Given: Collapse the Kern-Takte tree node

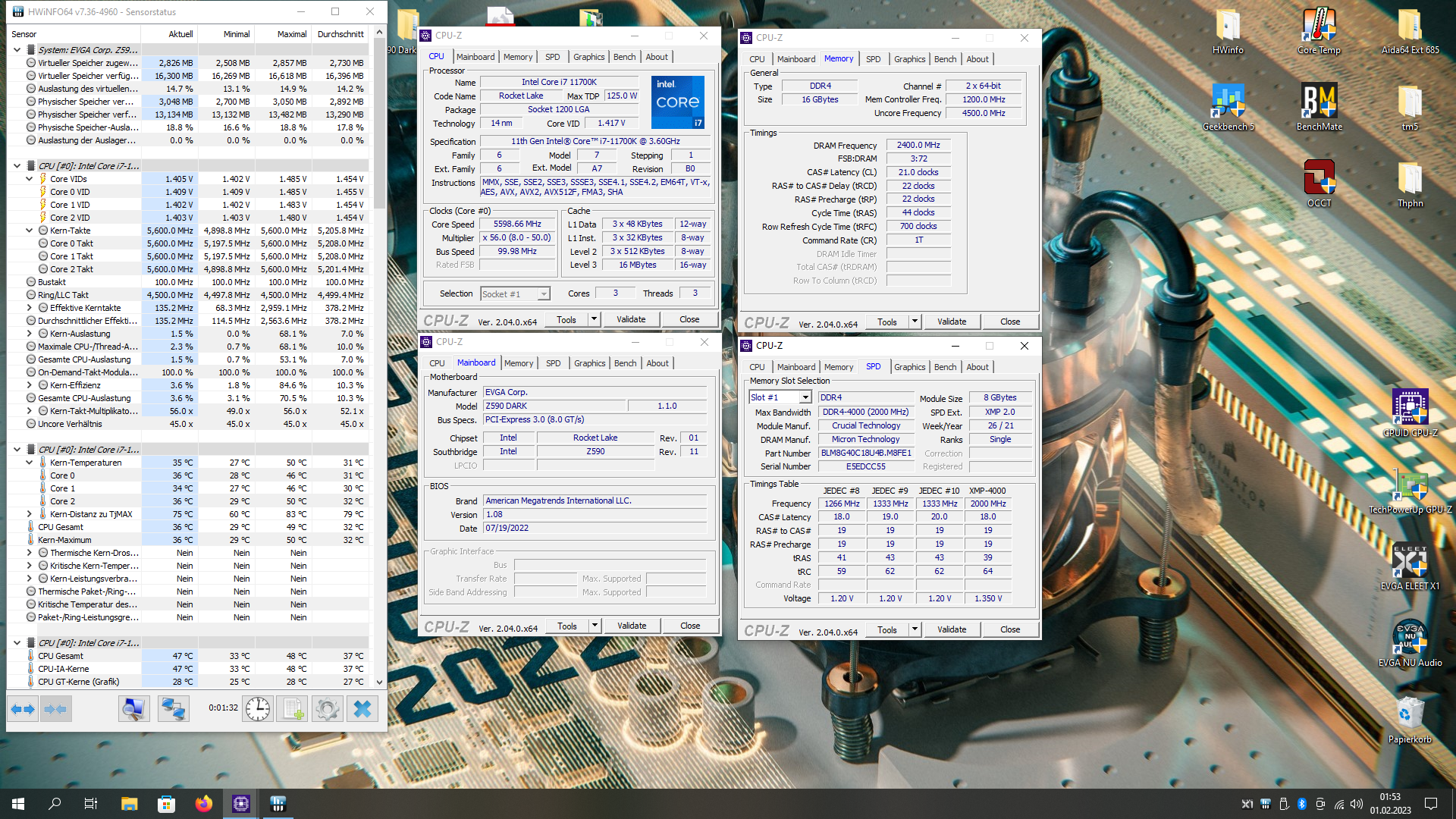Looking at the screenshot, I should pos(30,231).
